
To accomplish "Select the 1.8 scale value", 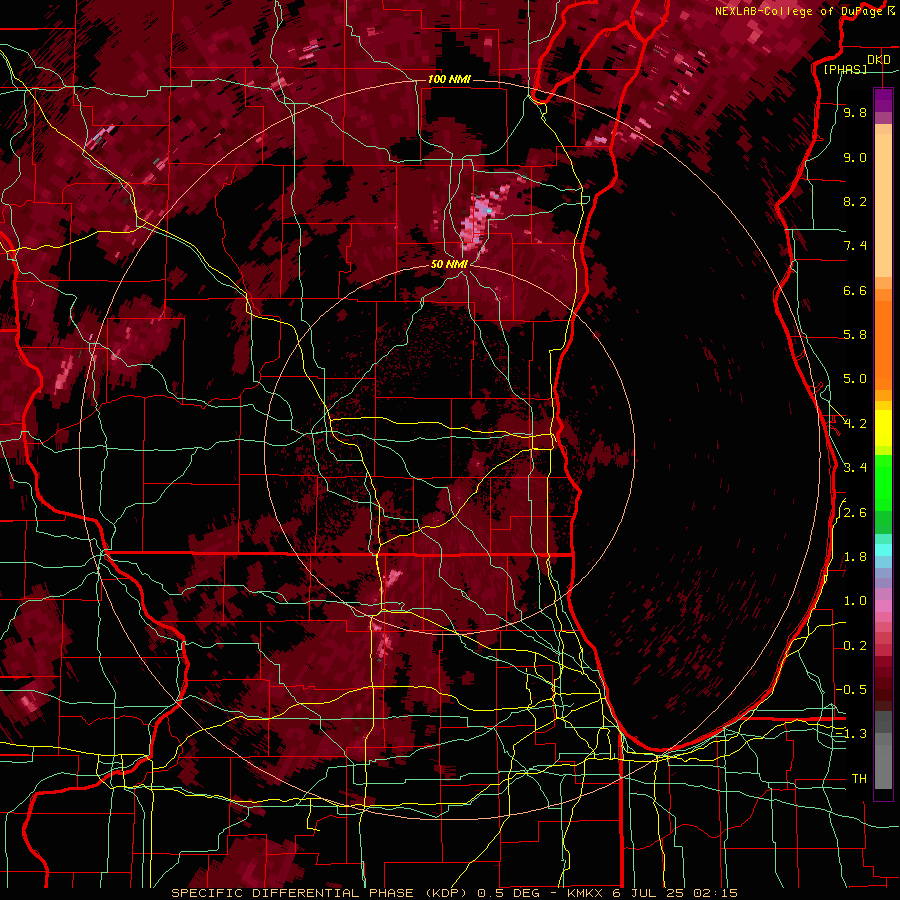I will (855, 557).
